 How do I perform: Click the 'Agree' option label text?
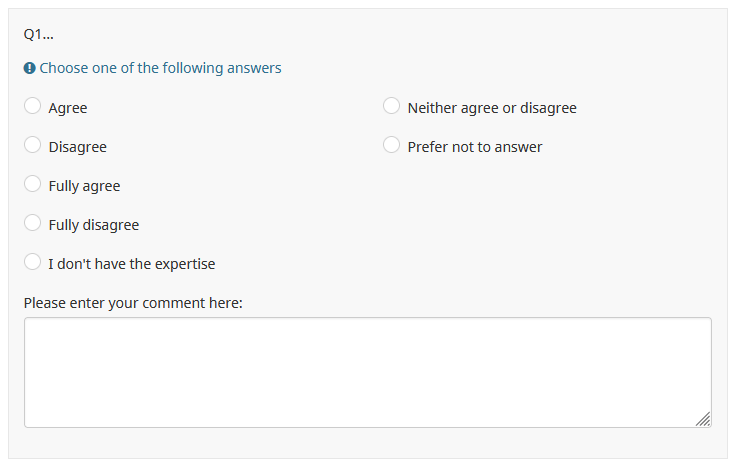point(68,108)
